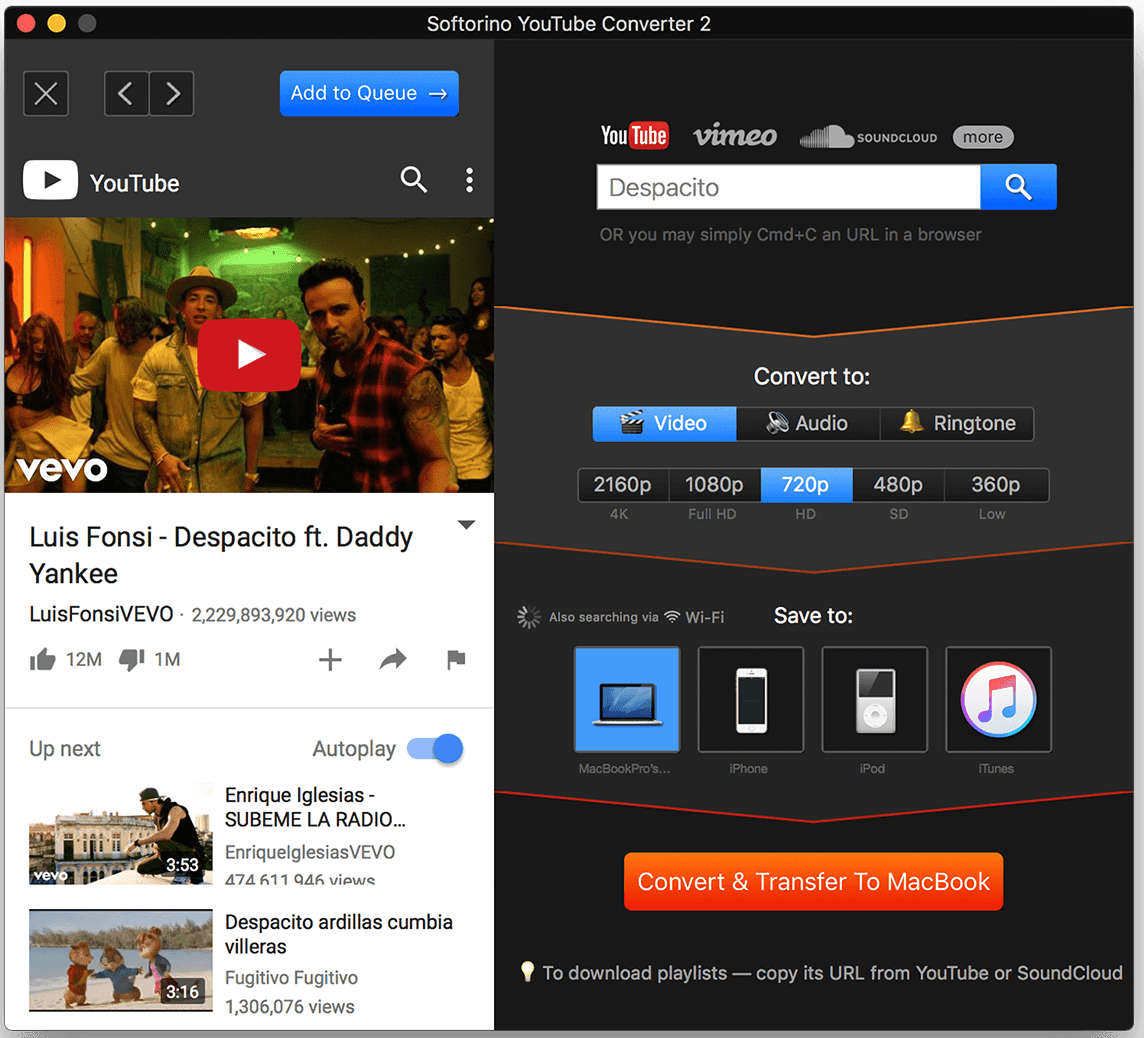Select Ringtone as the conversion format
1144x1038 pixels.
pos(956,423)
